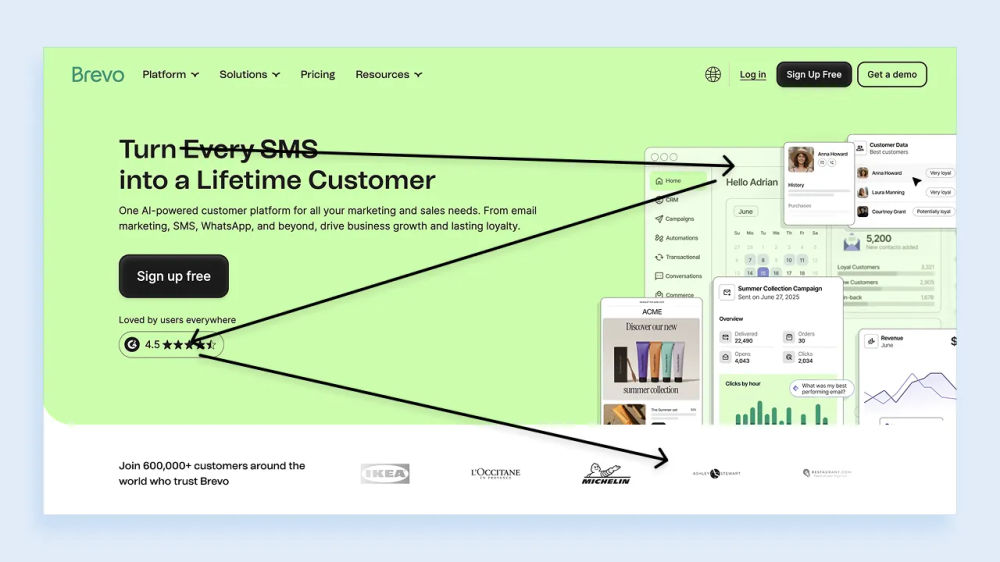Screen dimensions: 1000x562
Task: Click the L'Occitane logo
Action: coord(496,473)
